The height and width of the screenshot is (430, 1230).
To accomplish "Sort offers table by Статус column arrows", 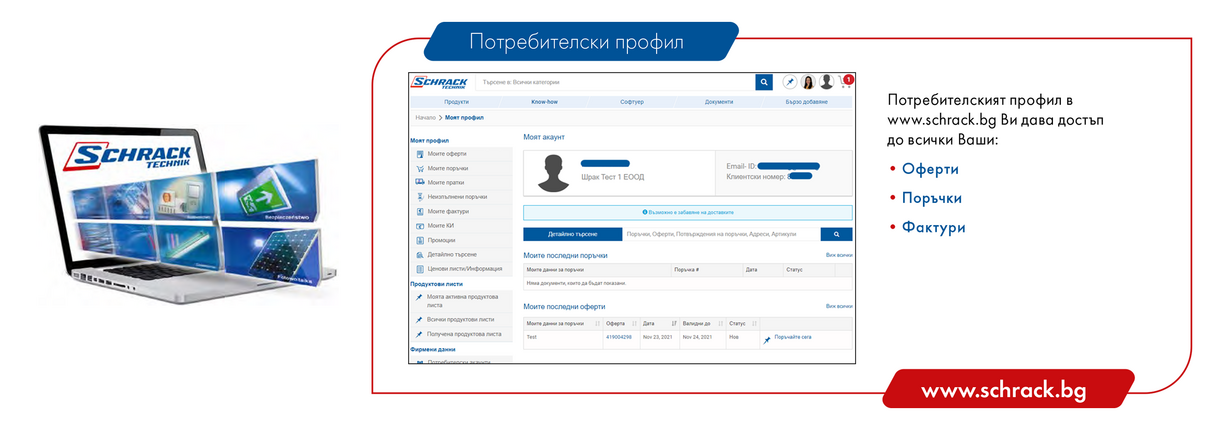I will click(754, 324).
